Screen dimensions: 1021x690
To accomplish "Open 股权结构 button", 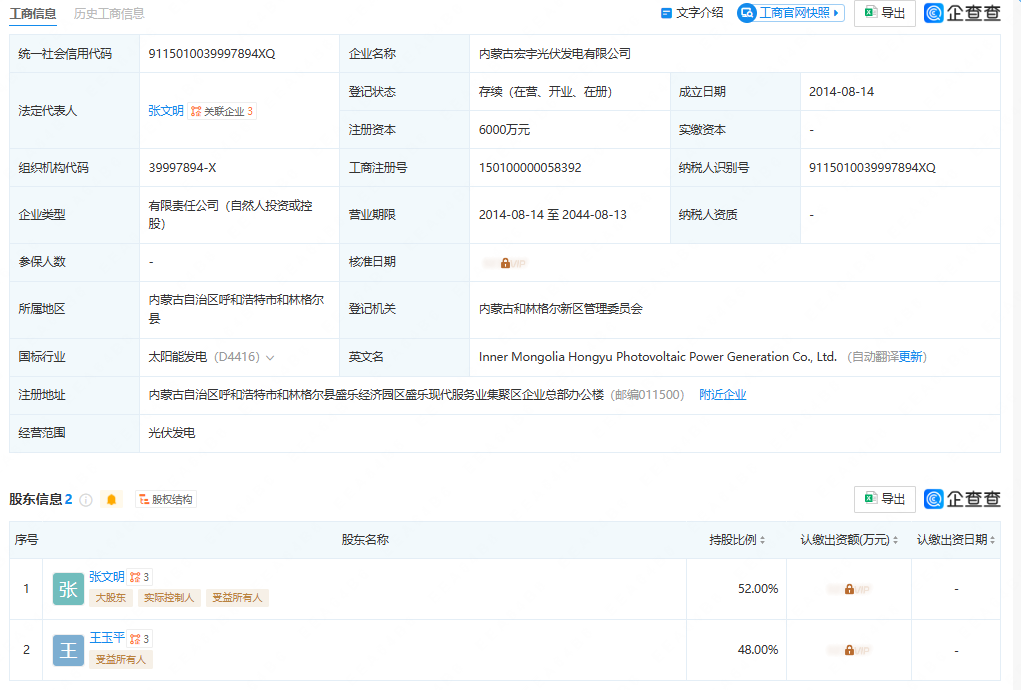I will tap(165, 499).
